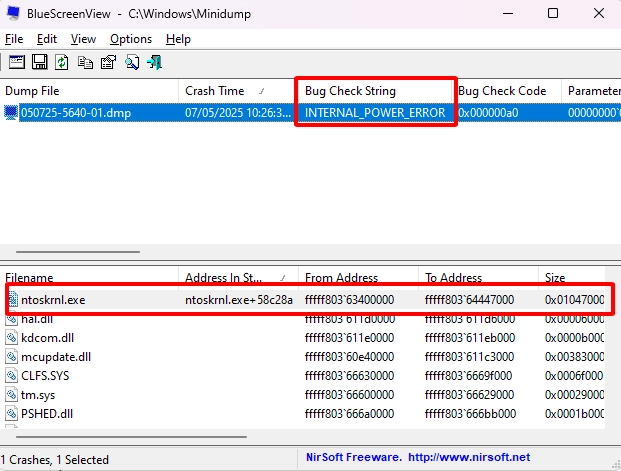The height and width of the screenshot is (471, 621).
Task: Copy selected items using the toolbar icon
Action: [x=85, y=62]
